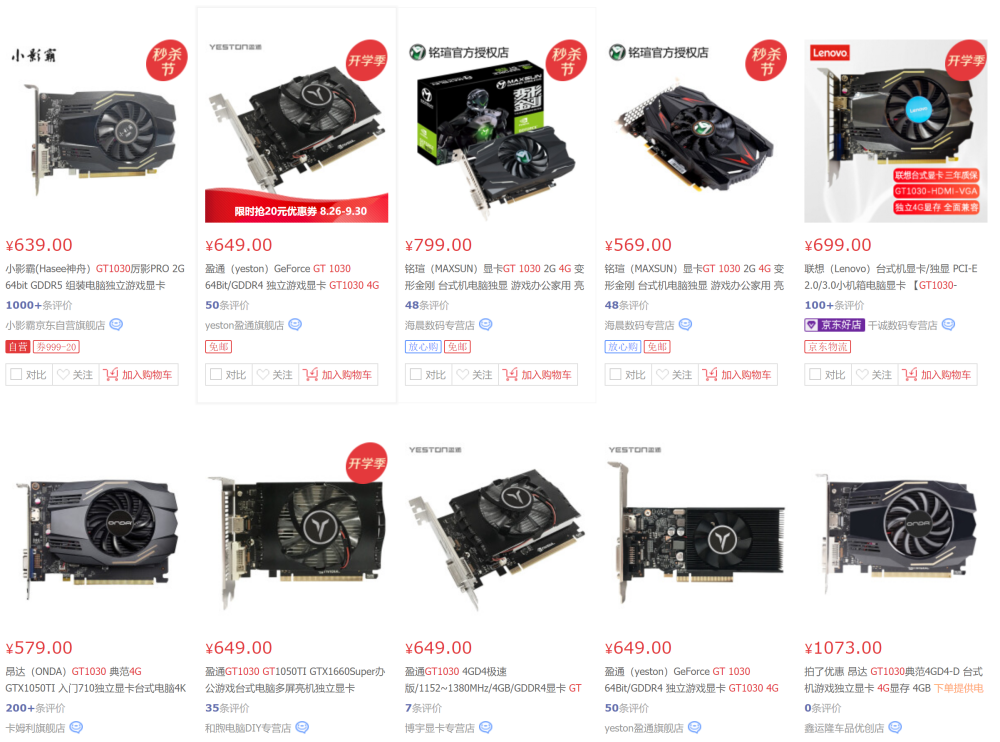The height and width of the screenshot is (742, 1000).
Task: Click heart 关注 icon under ¥639.00 product
Action: click(x=63, y=375)
